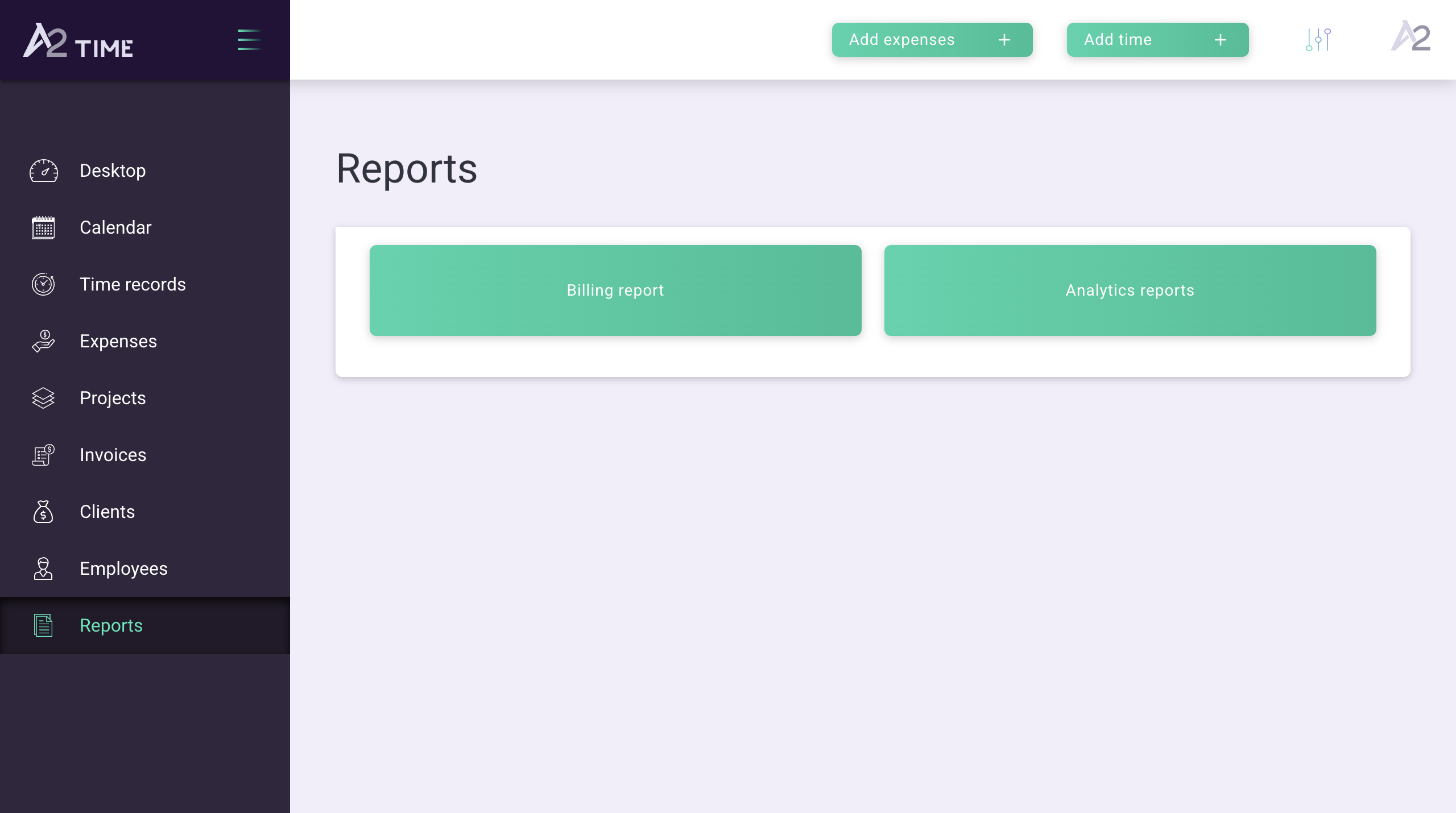Click the Time records clock icon

[43, 284]
